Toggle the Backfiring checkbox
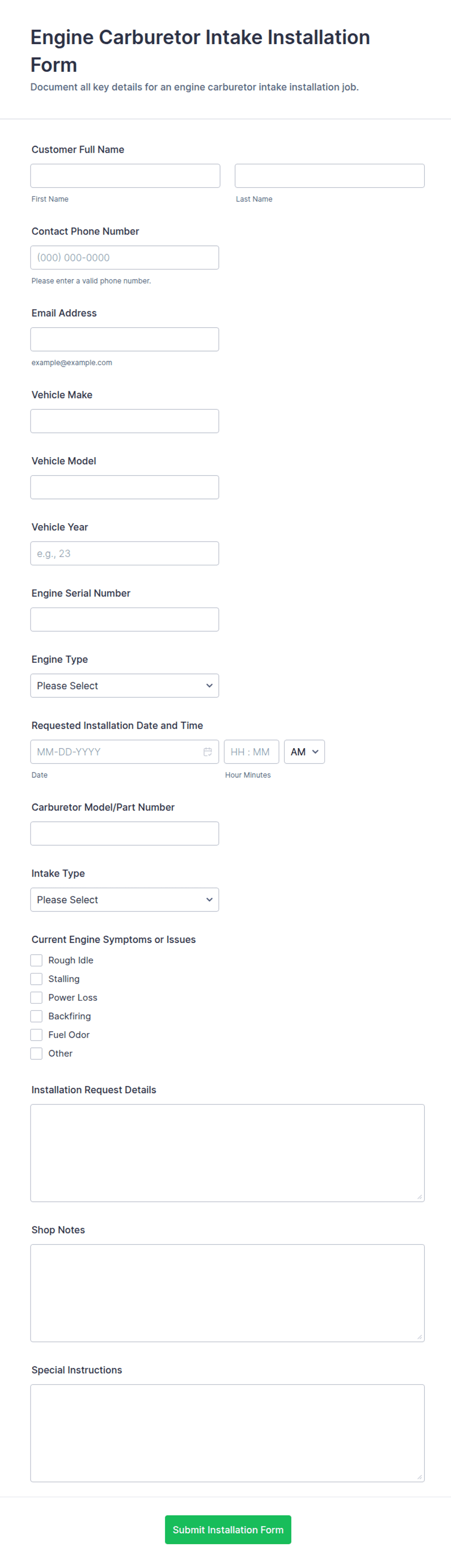Image resolution: width=451 pixels, height=1568 pixels. (x=36, y=1016)
